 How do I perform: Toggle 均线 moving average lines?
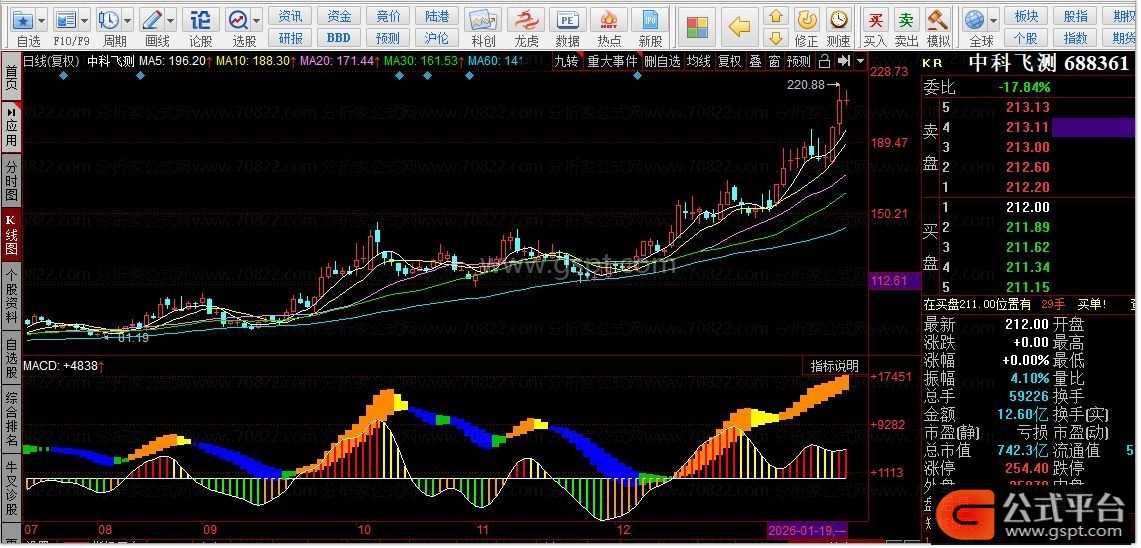[x=699, y=61]
